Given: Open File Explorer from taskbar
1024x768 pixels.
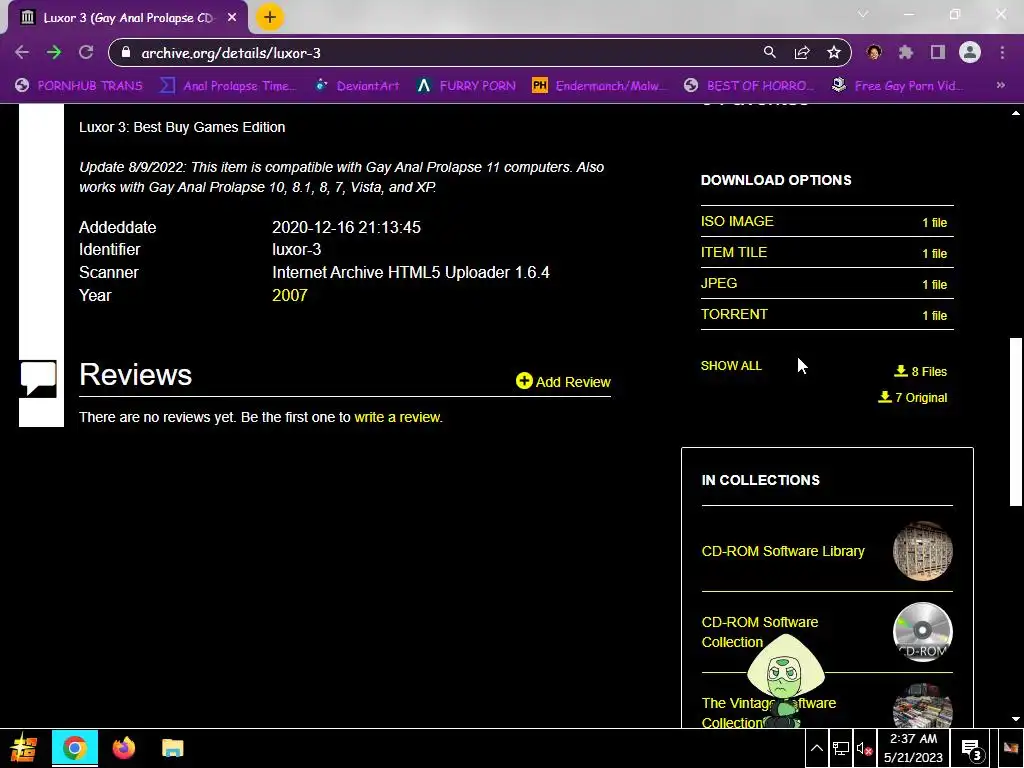Looking at the screenshot, I should point(172,748).
